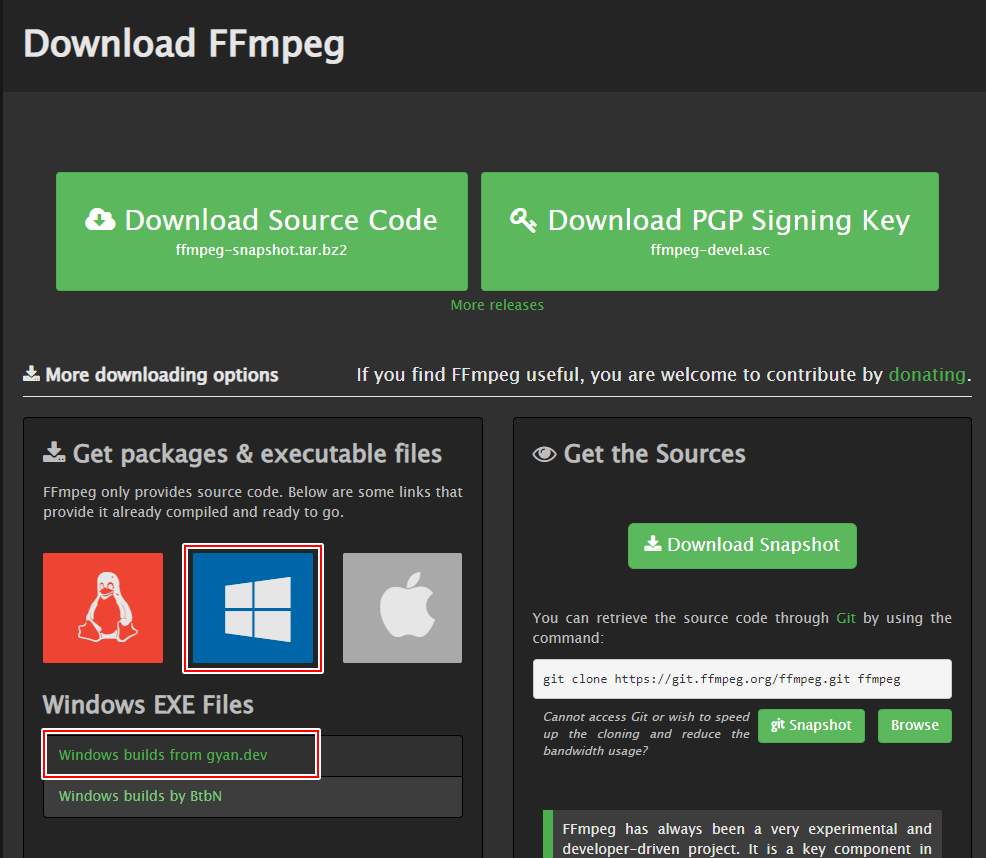986x858 pixels.
Task: Select the Linux penguin tile
Action: [103, 608]
